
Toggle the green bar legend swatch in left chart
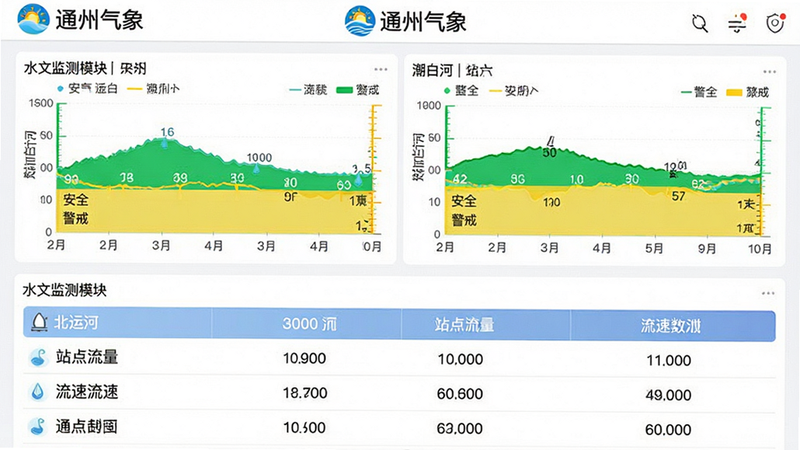pos(344,90)
